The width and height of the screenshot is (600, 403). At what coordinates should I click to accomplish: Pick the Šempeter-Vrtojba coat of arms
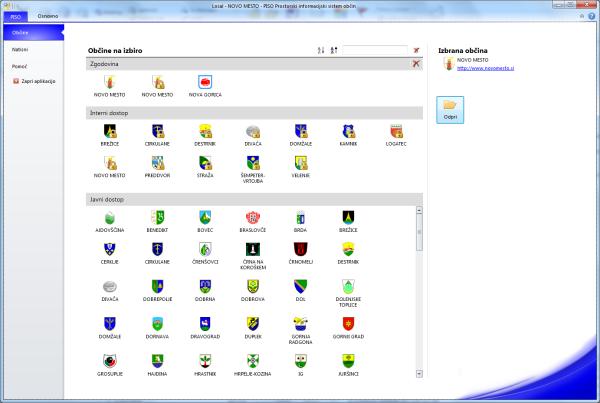(252, 163)
